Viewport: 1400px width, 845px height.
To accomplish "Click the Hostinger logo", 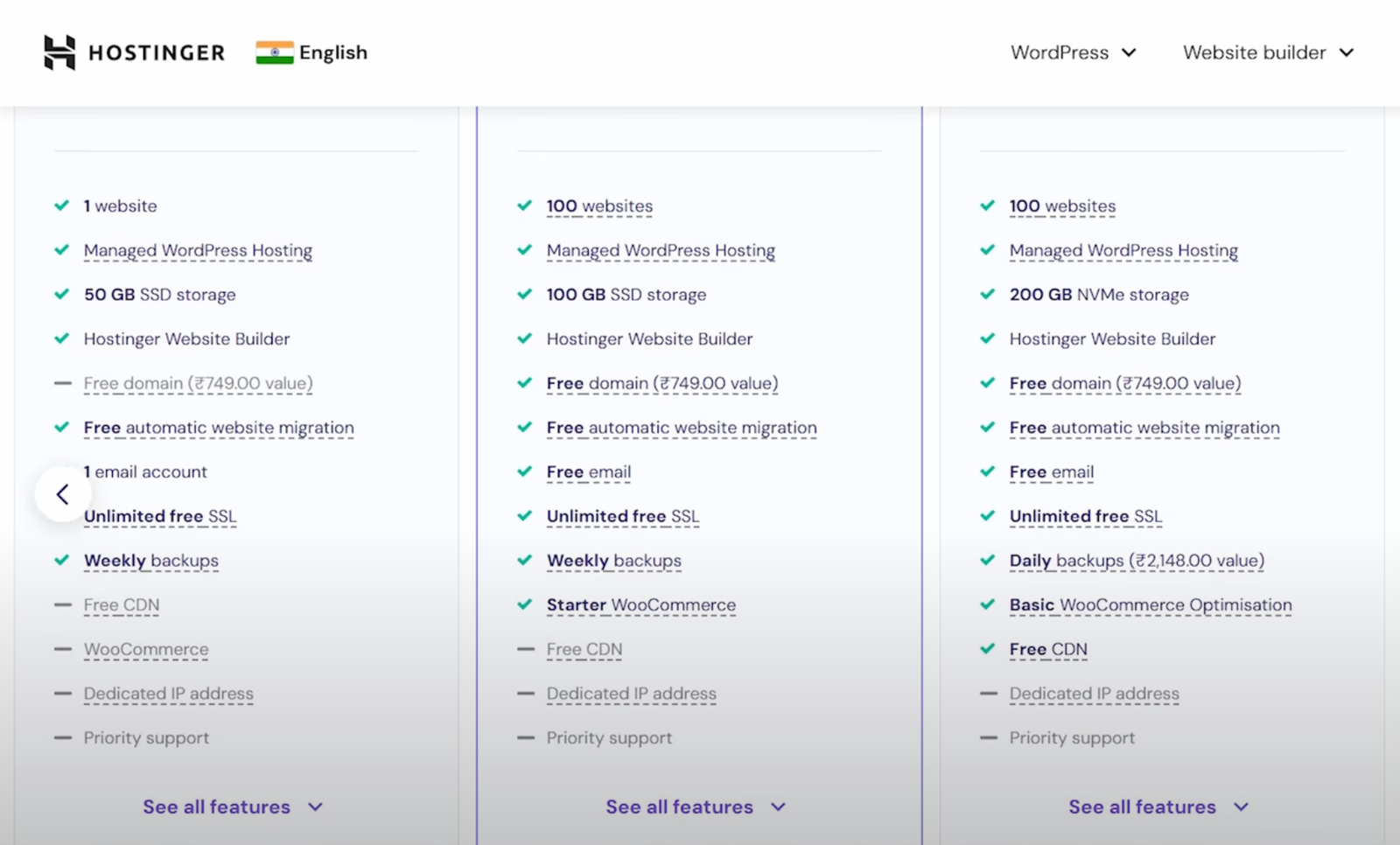I will click(134, 52).
